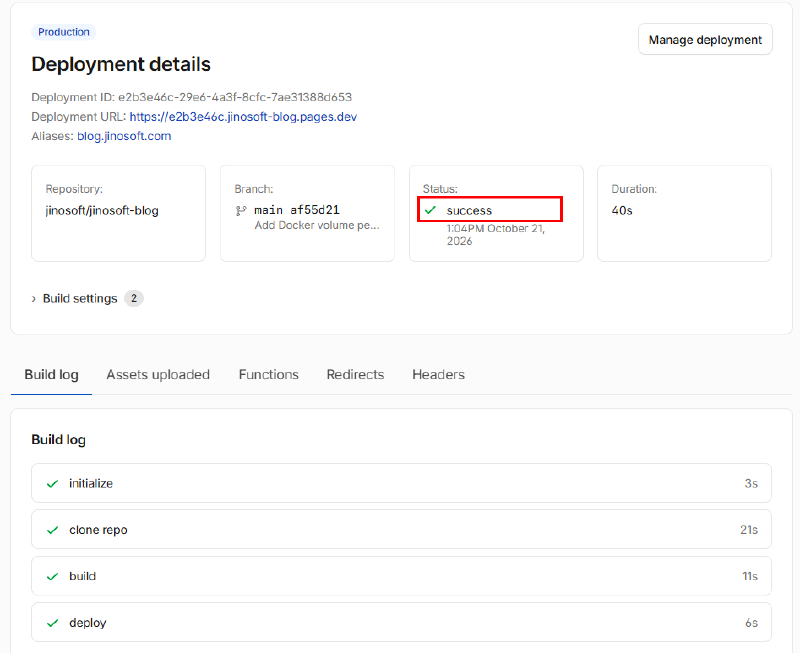The image size is (800, 653).
Task: Click the green checkmark beside build
Action: pyautogui.click(x=53, y=576)
